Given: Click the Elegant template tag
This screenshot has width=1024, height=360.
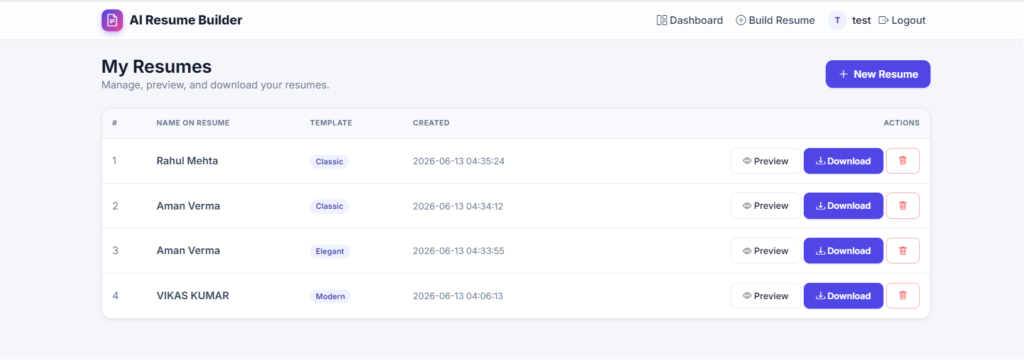Looking at the screenshot, I should (x=330, y=251).
